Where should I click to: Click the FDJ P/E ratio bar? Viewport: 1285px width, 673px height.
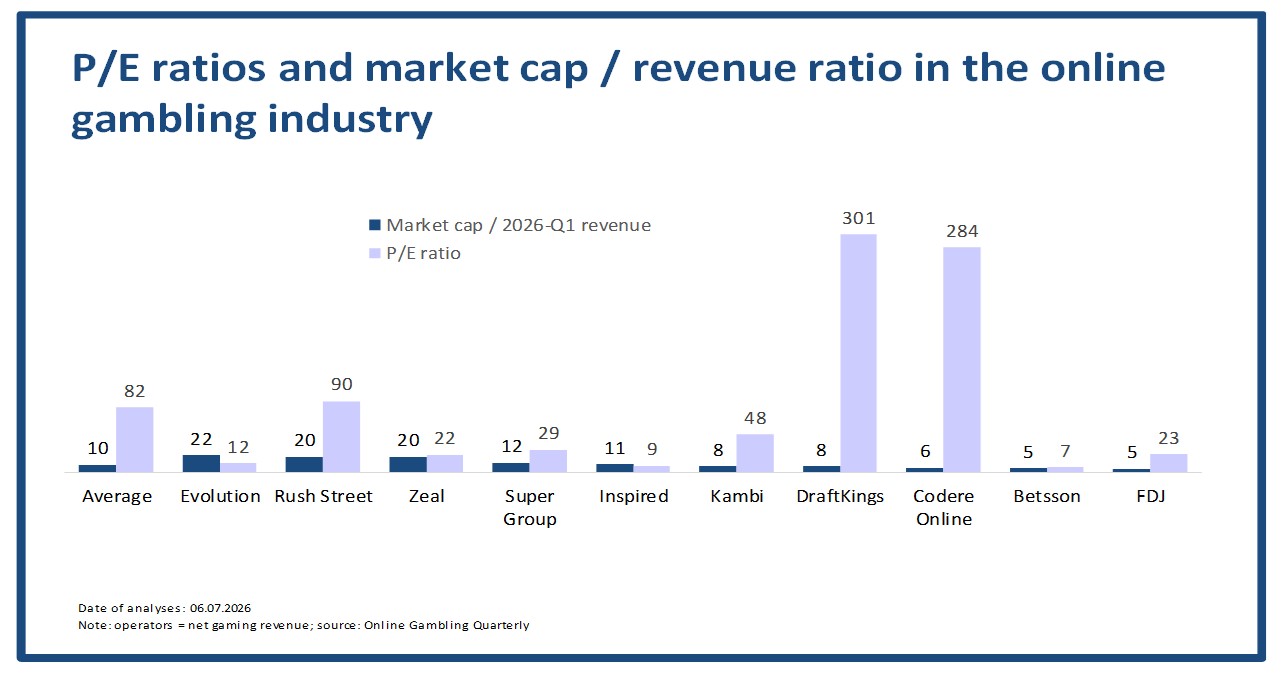click(x=1168, y=463)
